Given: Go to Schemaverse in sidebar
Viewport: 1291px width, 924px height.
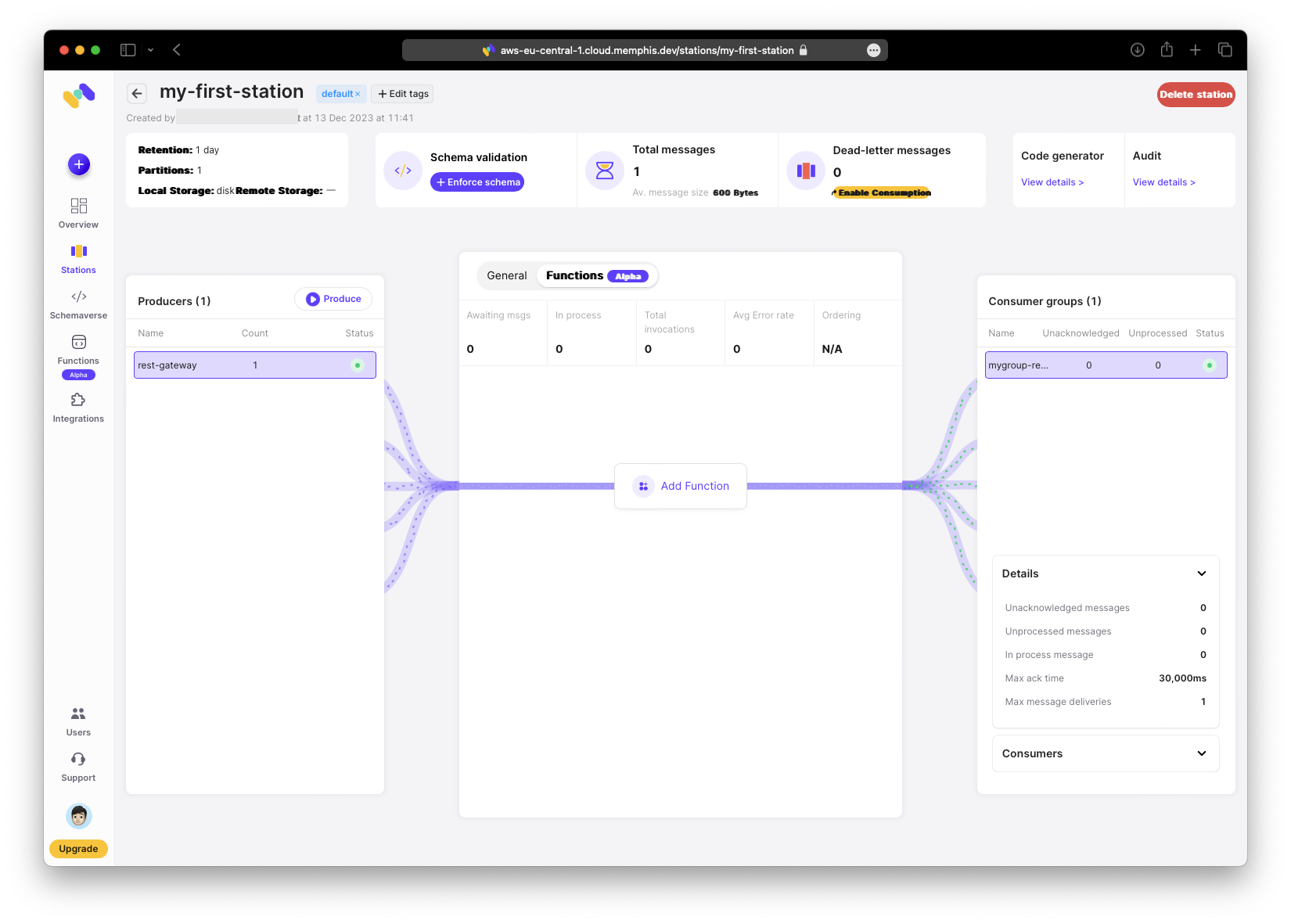Looking at the screenshot, I should (78, 304).
